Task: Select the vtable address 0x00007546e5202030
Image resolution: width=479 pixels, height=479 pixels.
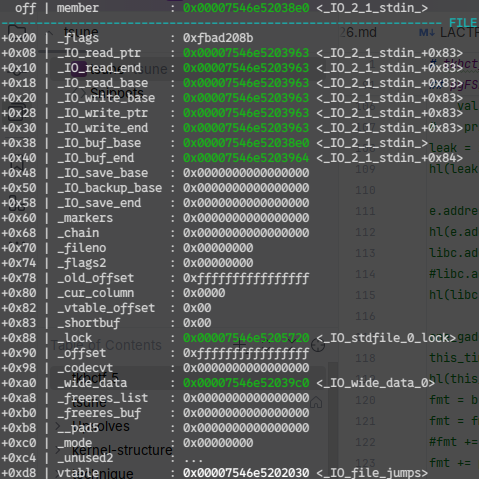Action: (x=246, y=473)
